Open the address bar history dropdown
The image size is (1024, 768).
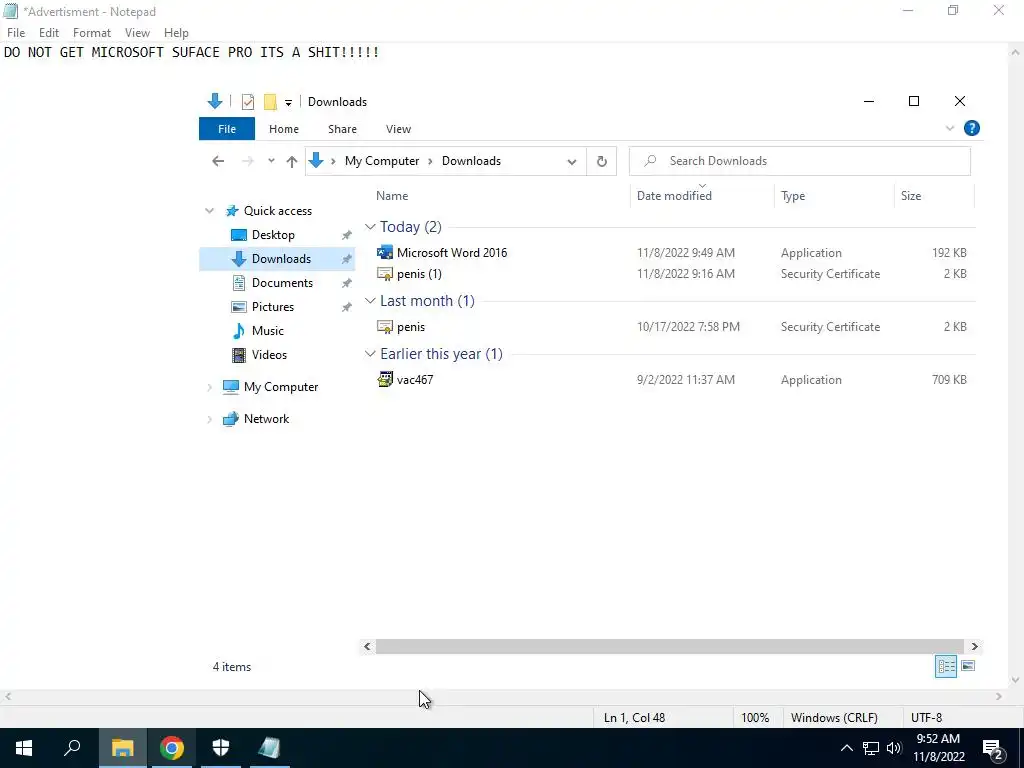coord(571,162)
